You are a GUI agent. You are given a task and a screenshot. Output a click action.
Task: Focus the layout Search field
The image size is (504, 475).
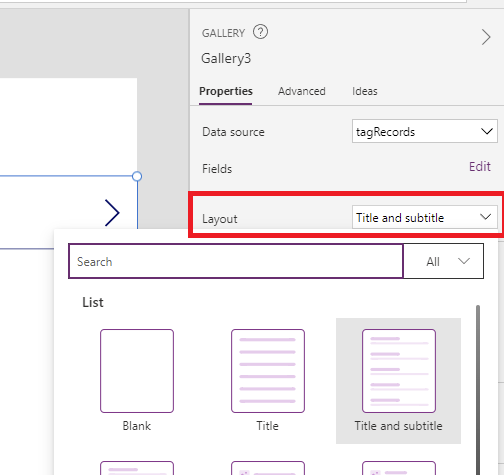[236, 261]
